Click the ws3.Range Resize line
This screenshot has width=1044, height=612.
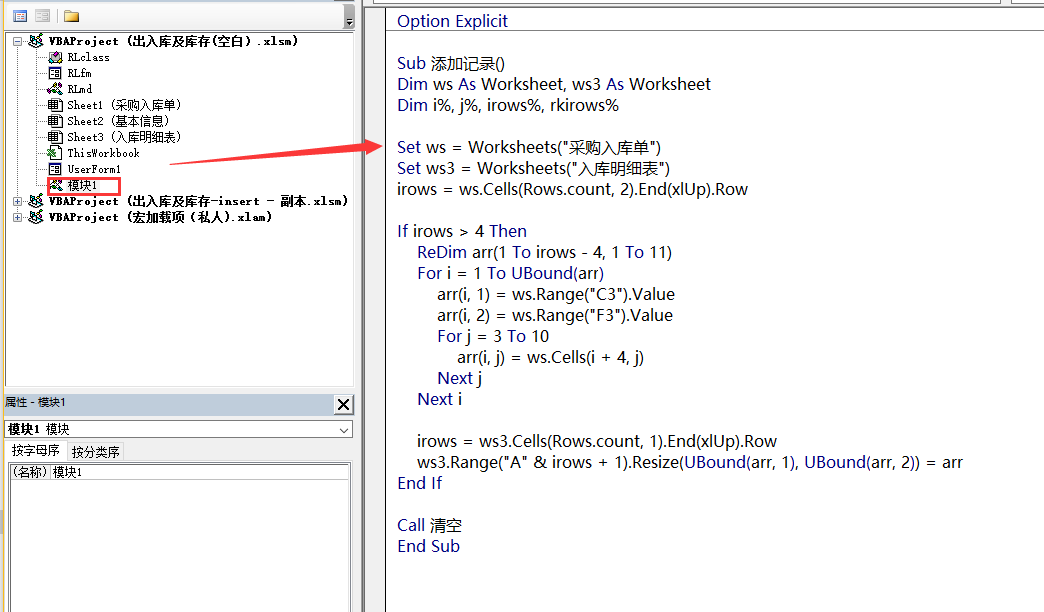pyautogui.click(x=690, y=462)
